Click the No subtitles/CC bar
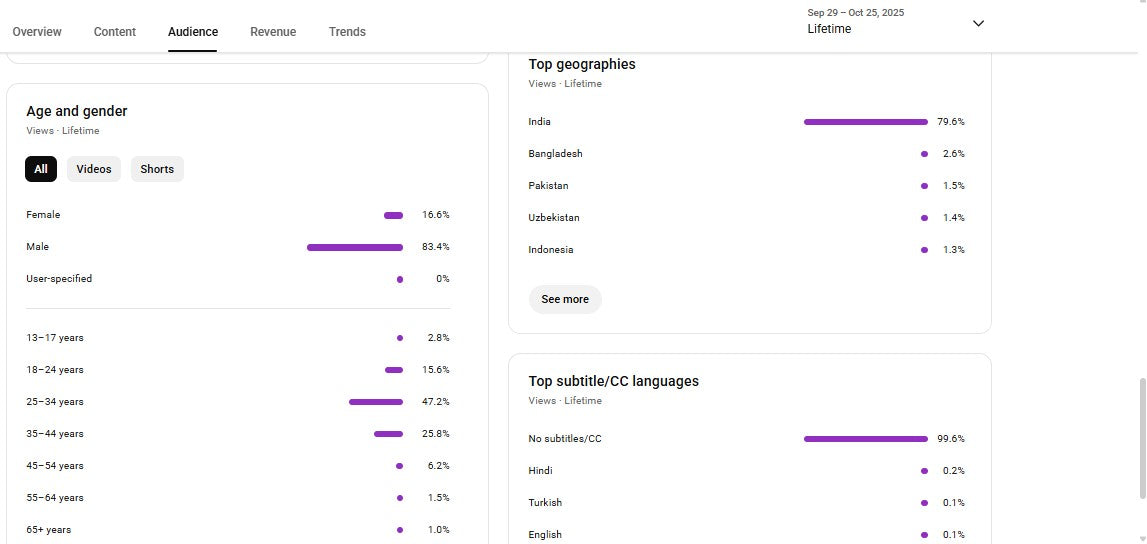The height and width of the screenshot is (544, 1147). pos(865,439)
